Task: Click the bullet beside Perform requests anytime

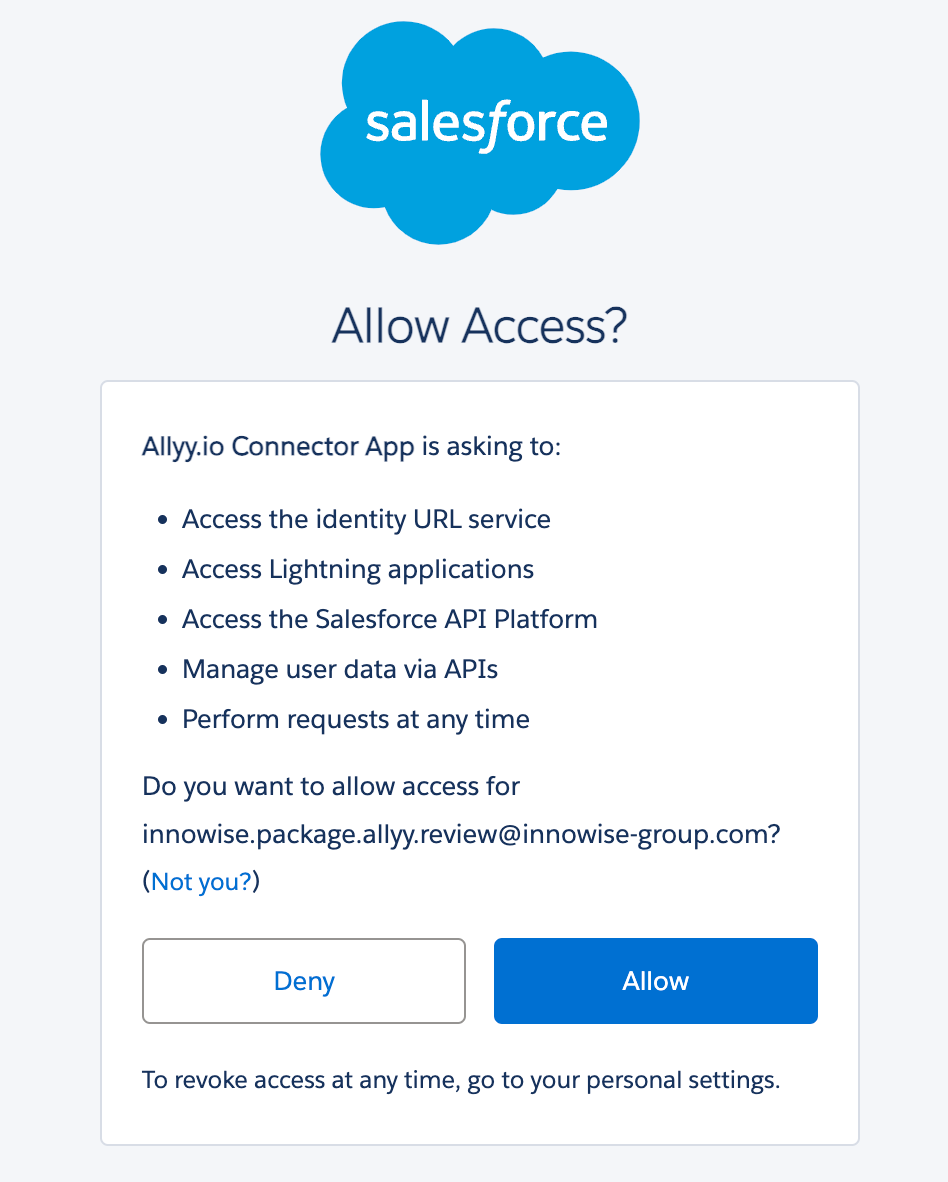Action: pyautogui.click(x=161, y=720)
